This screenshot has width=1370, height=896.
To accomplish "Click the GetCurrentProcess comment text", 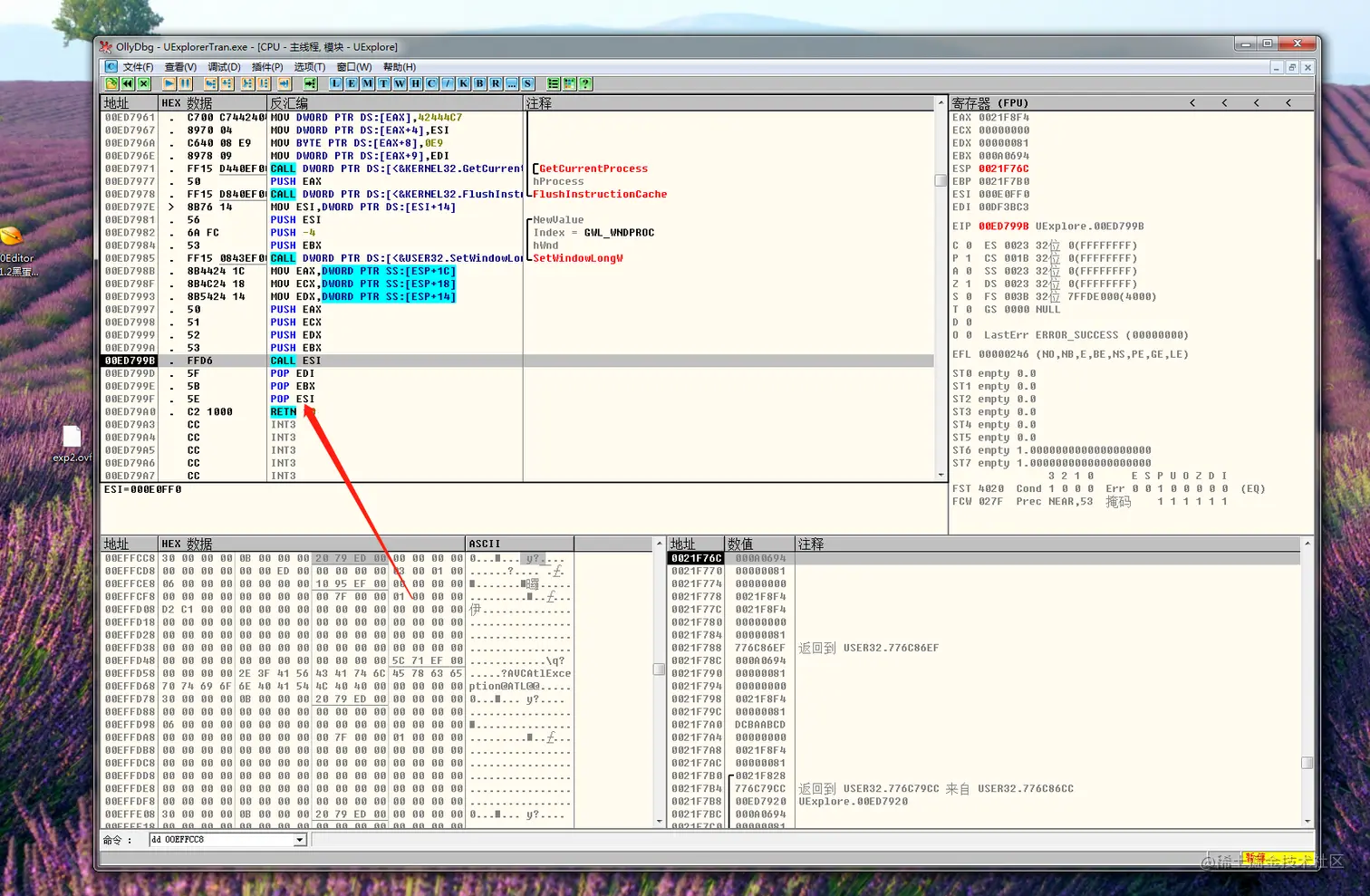I will (x=593, y=169).
